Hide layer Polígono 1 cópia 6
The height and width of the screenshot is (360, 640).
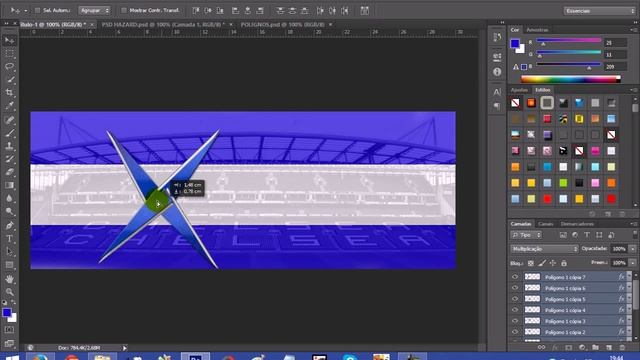(515, 288)
